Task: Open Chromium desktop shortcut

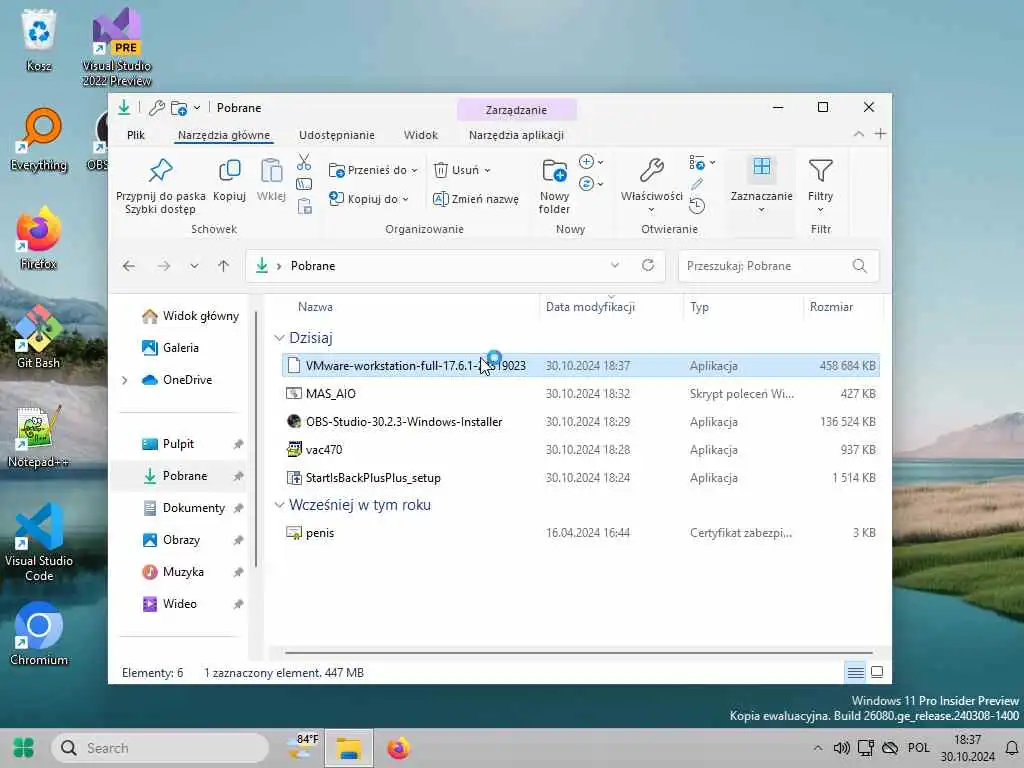Action: [x=39, y=634]
